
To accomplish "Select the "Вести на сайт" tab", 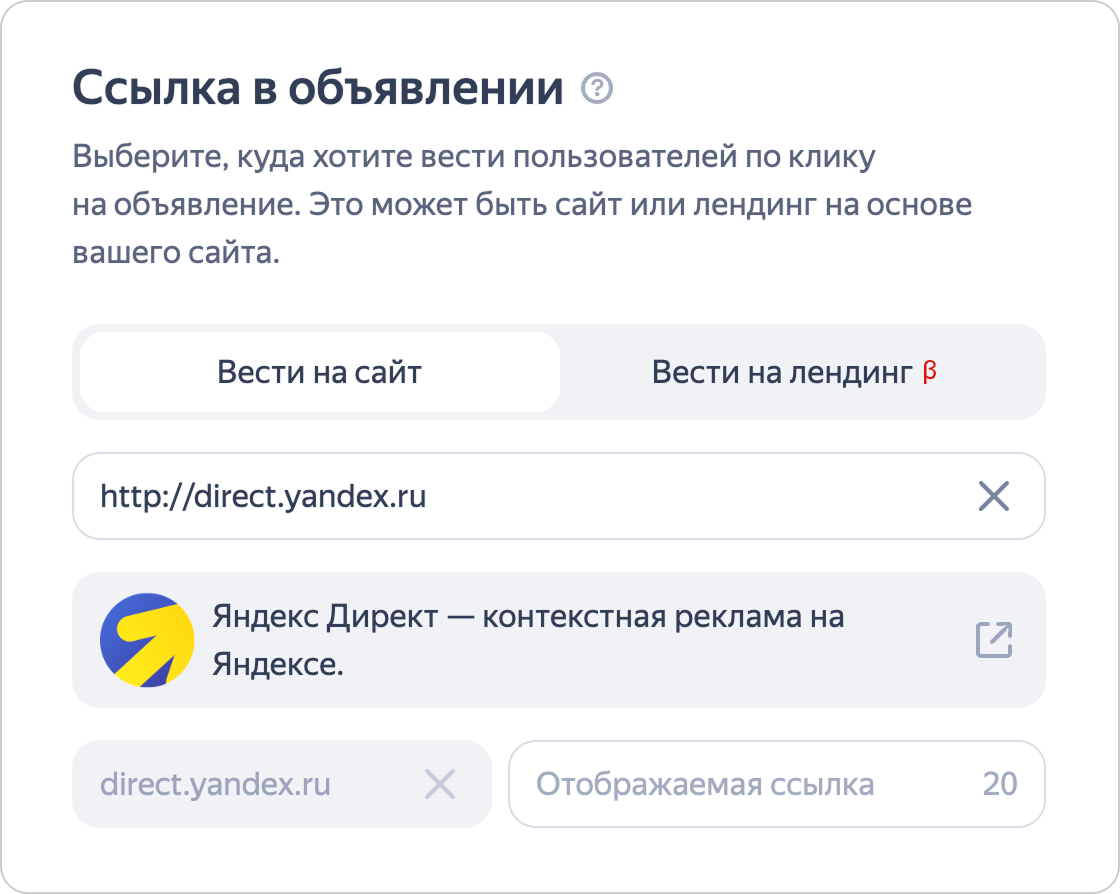I will coord(320,373).
